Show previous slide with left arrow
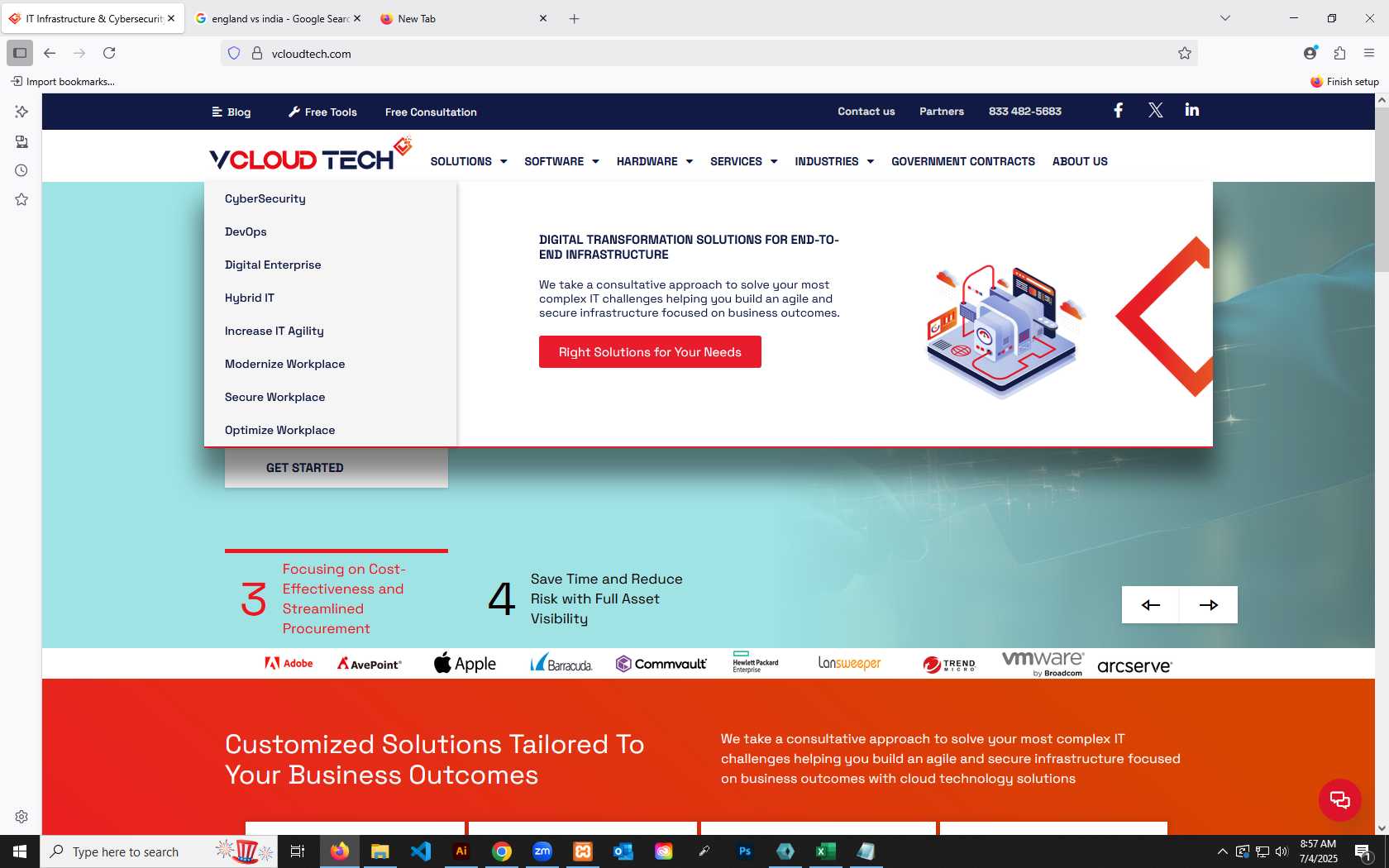 [1150, 605]
